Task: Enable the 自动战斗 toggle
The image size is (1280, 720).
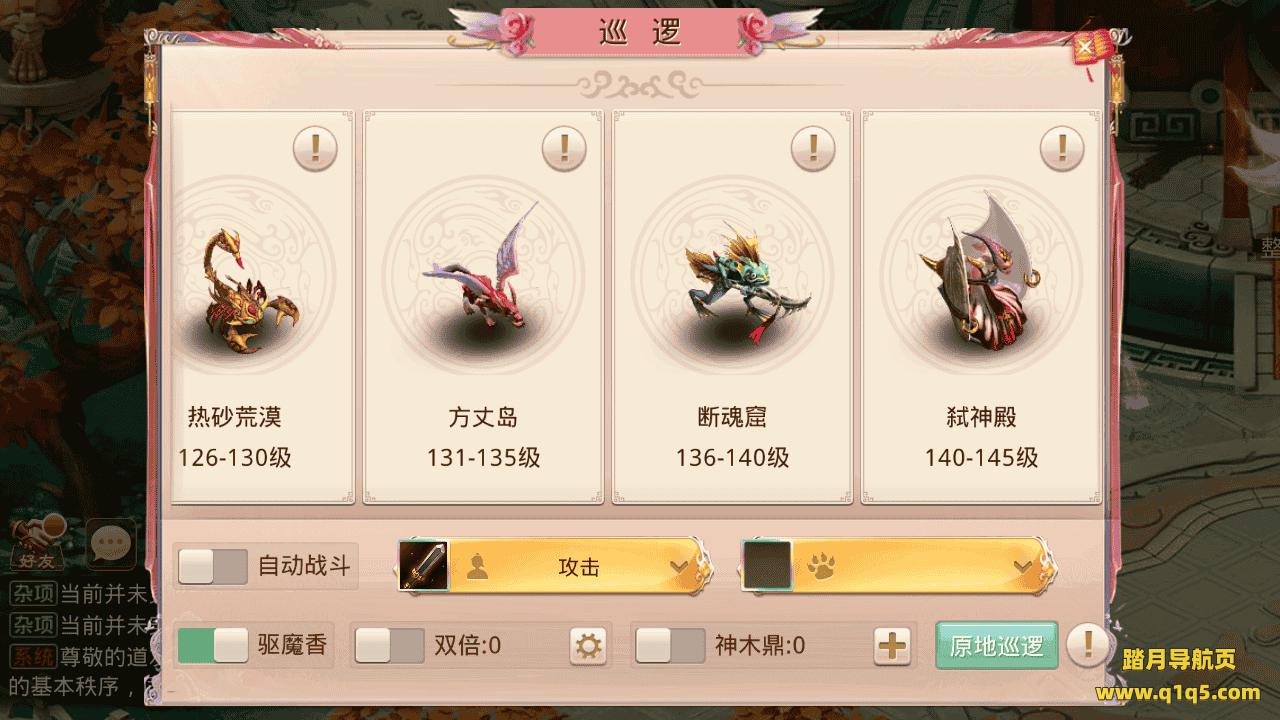Action: (212, 567)
